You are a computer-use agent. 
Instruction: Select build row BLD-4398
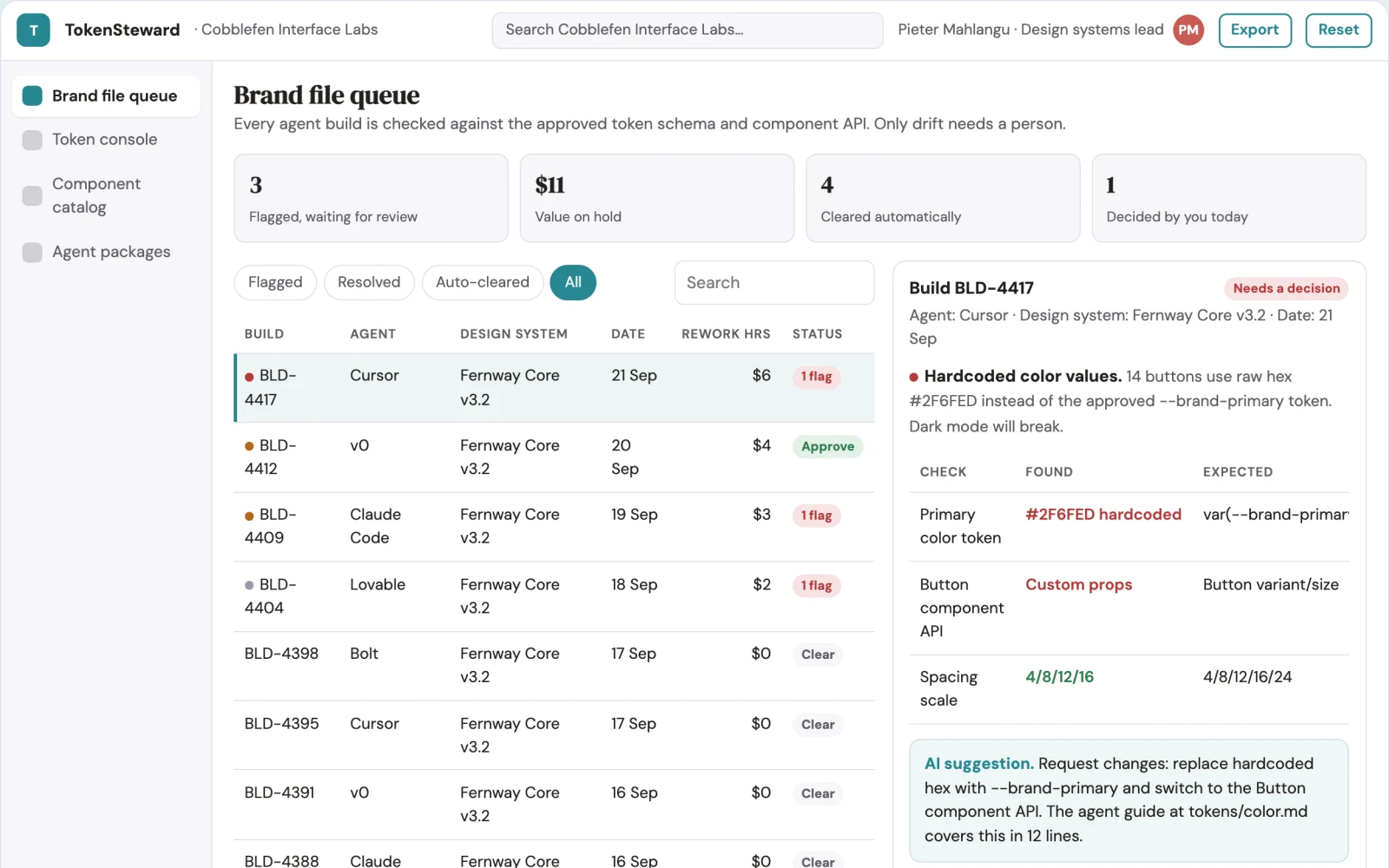click(555, 666)
